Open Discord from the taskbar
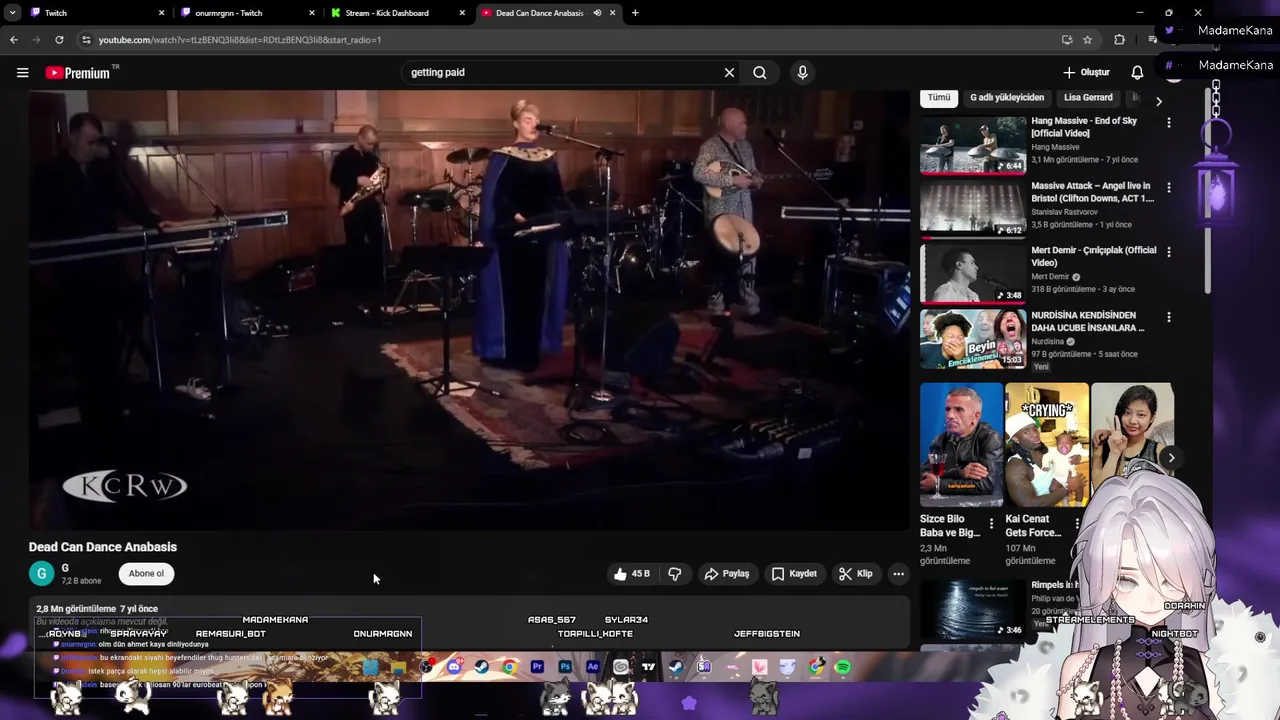Image resolution: width=1280 pixels, height=720 pixels. (x=454, y=667)
